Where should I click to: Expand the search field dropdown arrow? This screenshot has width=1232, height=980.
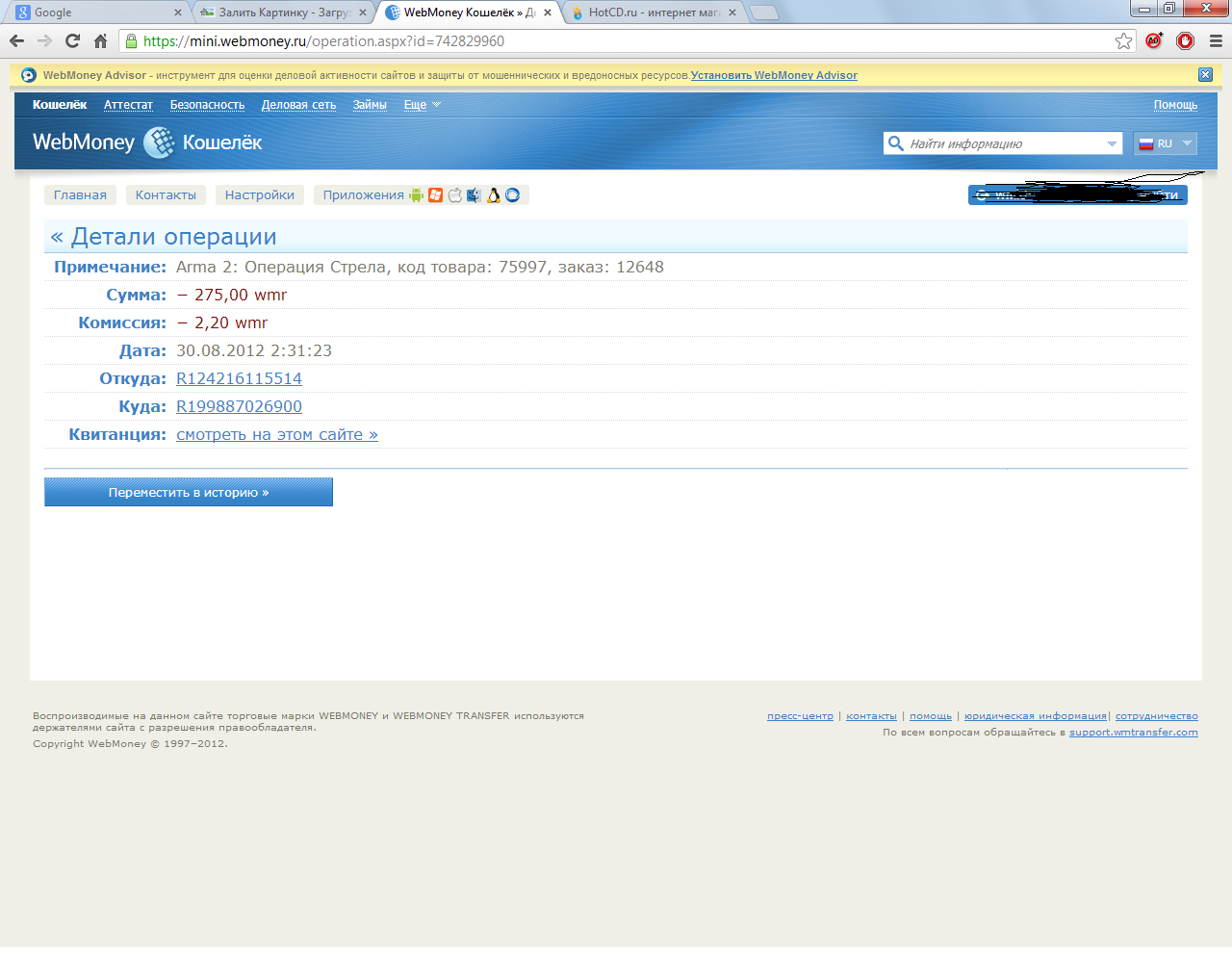[x=1112, y=143]
